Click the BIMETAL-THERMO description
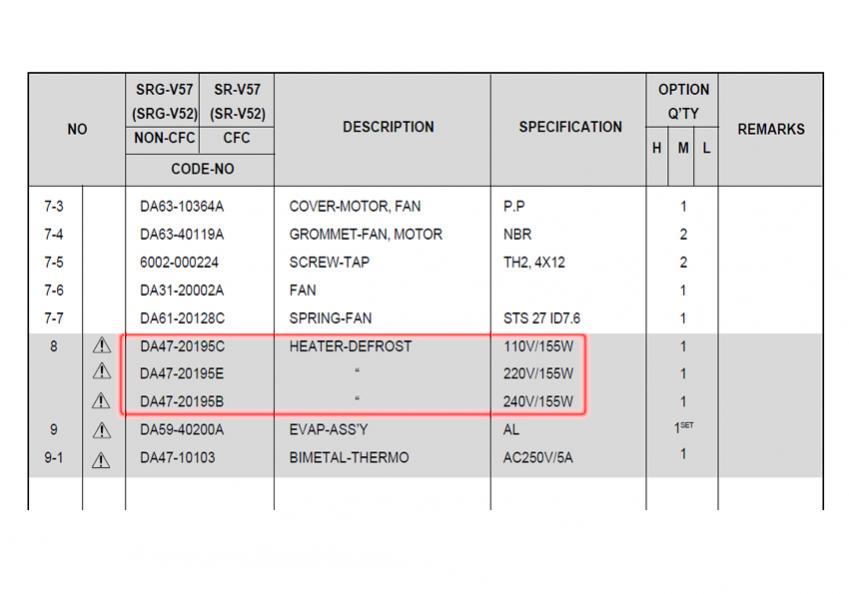 coord(349,458)
